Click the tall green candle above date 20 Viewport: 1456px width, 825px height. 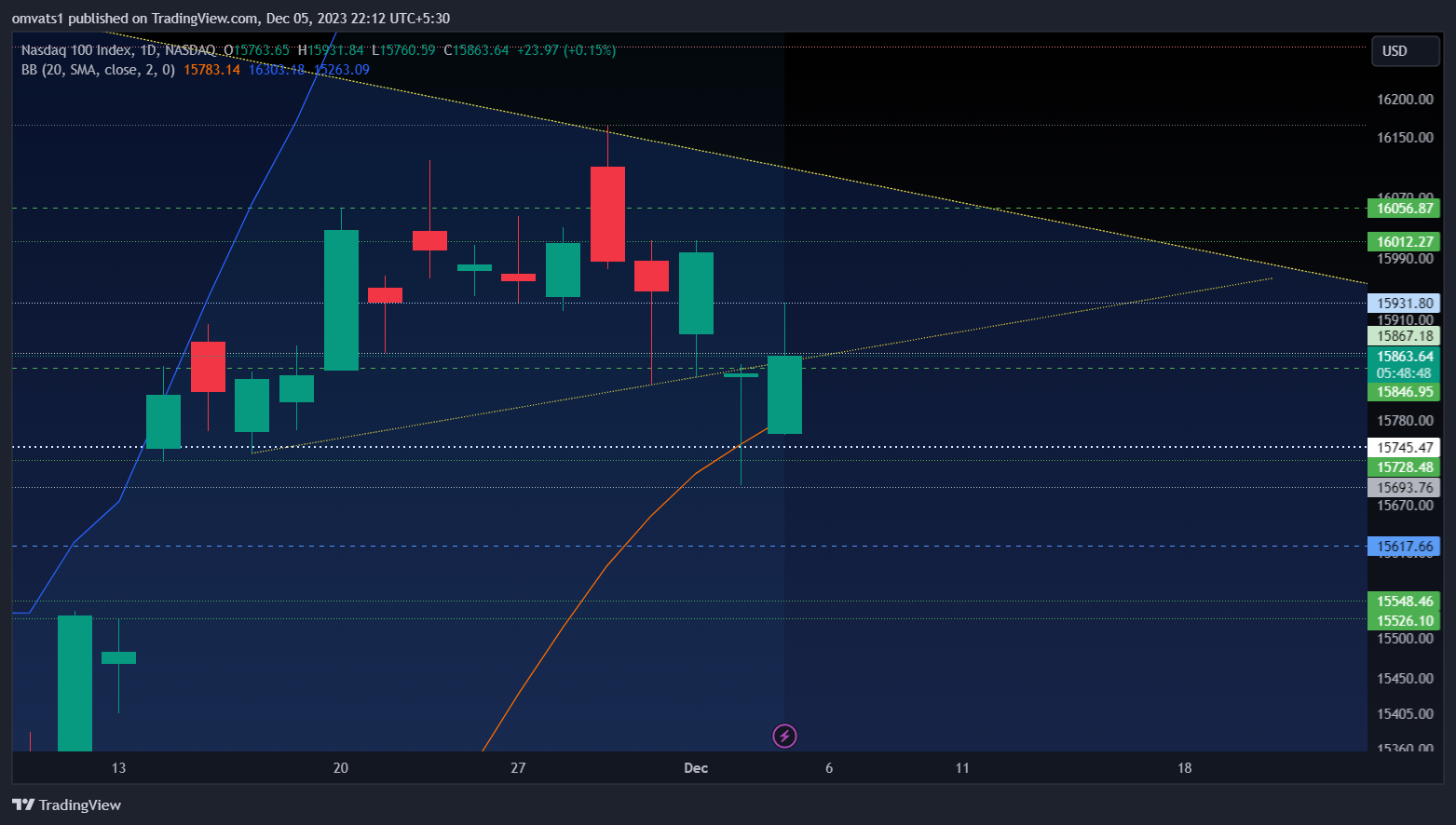[341, 300]
